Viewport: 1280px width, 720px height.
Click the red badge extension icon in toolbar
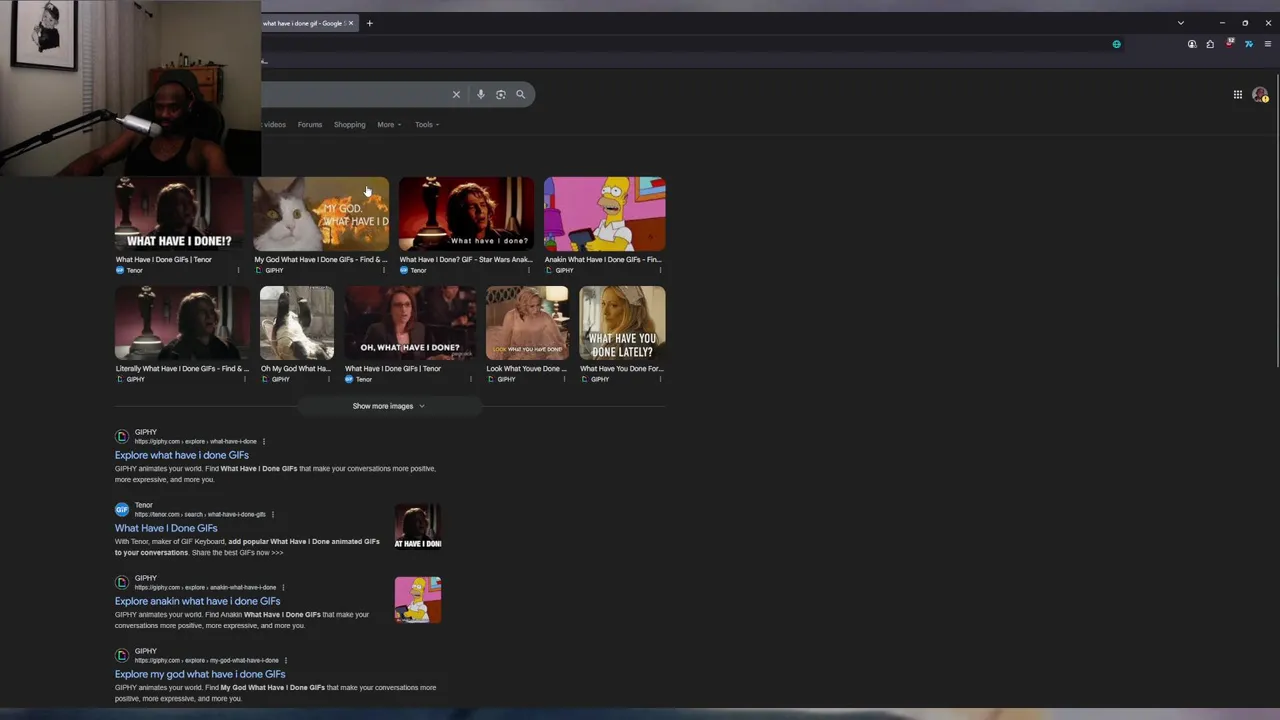[1230, 43]
